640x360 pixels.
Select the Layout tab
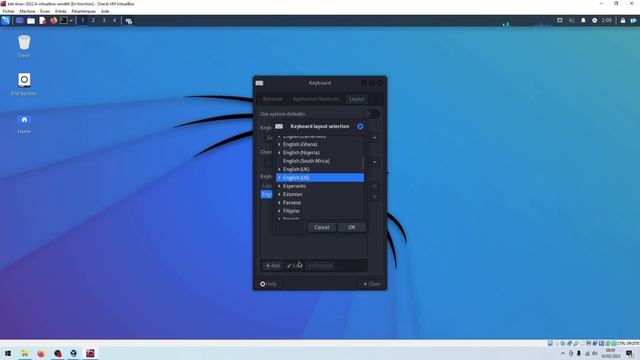coord(356,99)
